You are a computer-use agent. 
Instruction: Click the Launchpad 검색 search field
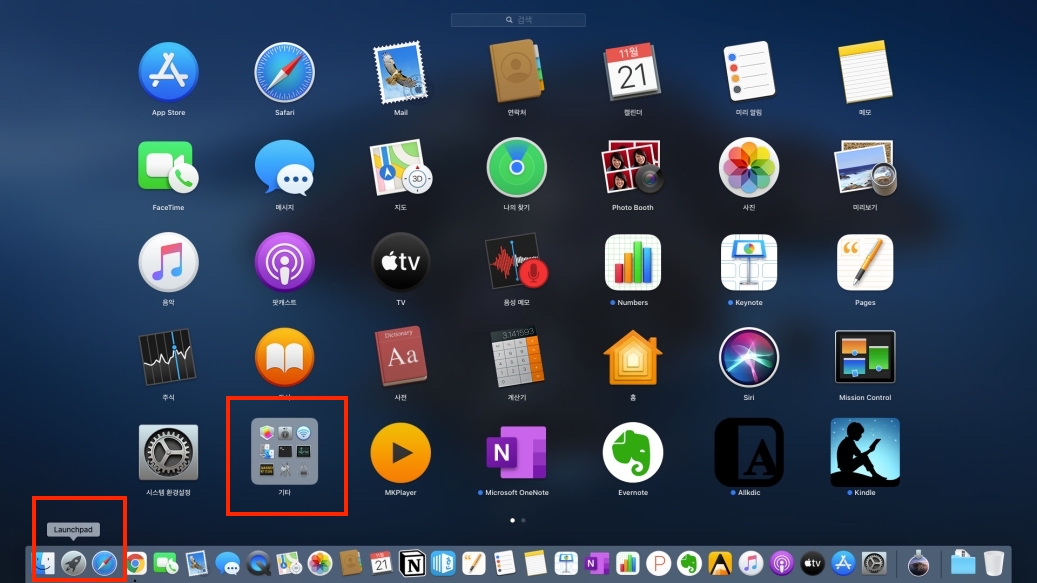click(518, 20)
